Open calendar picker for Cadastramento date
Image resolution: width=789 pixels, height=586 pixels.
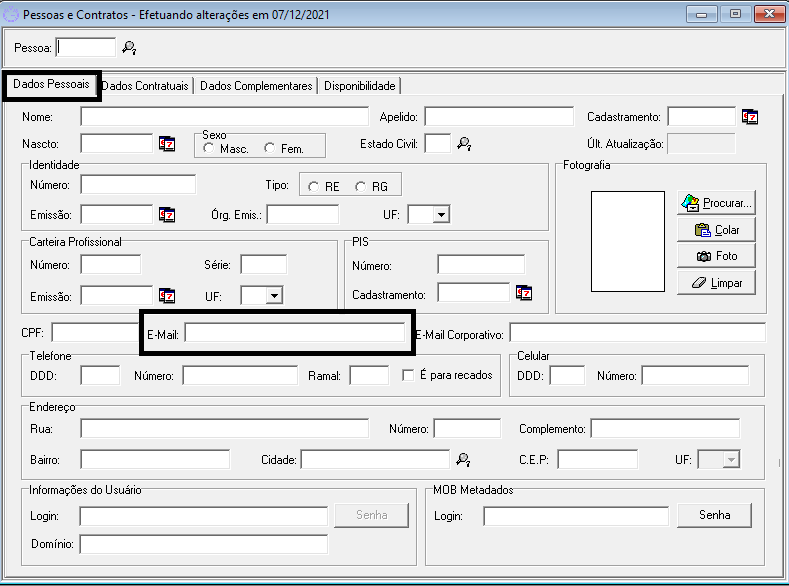(x=750, y=117)
